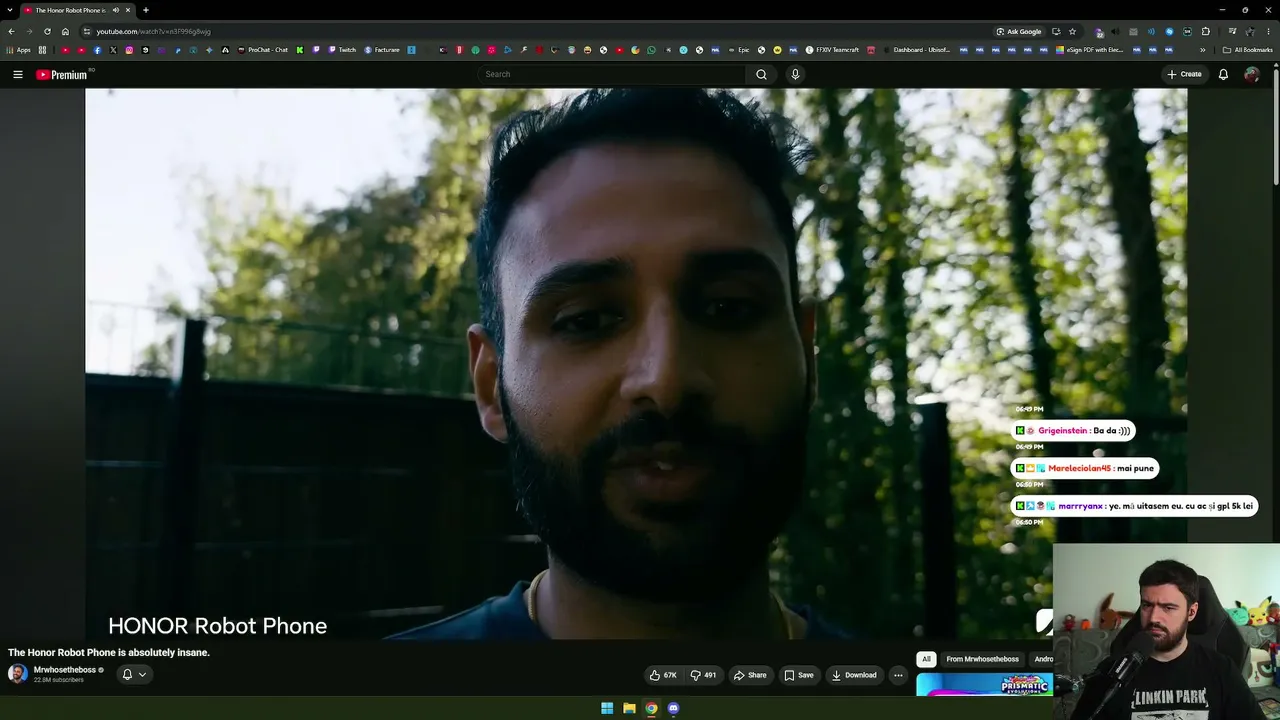Open eSign PDF bookmark
The height and width of the screenshot is (720, 1280).
pyautogui.click(x=1090, y=50)
